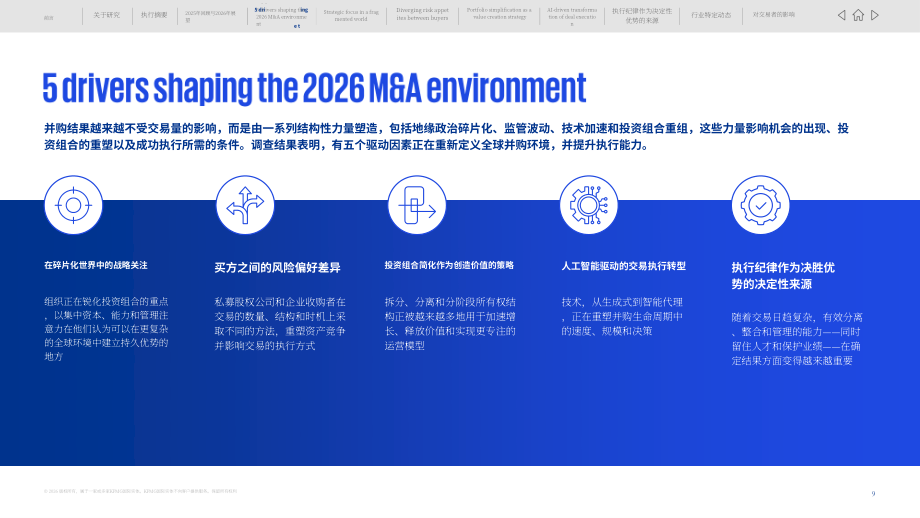The width and height of the screenshot is (920, 518).
Task: Click the copyright notice in the footer
Action: (140, 491)
